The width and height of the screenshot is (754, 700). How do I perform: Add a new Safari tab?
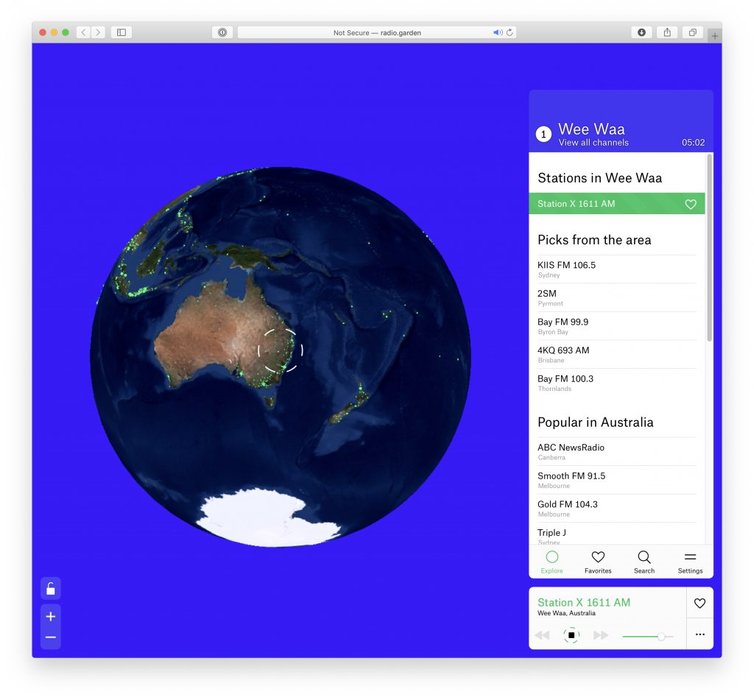[x=715, y=36]
